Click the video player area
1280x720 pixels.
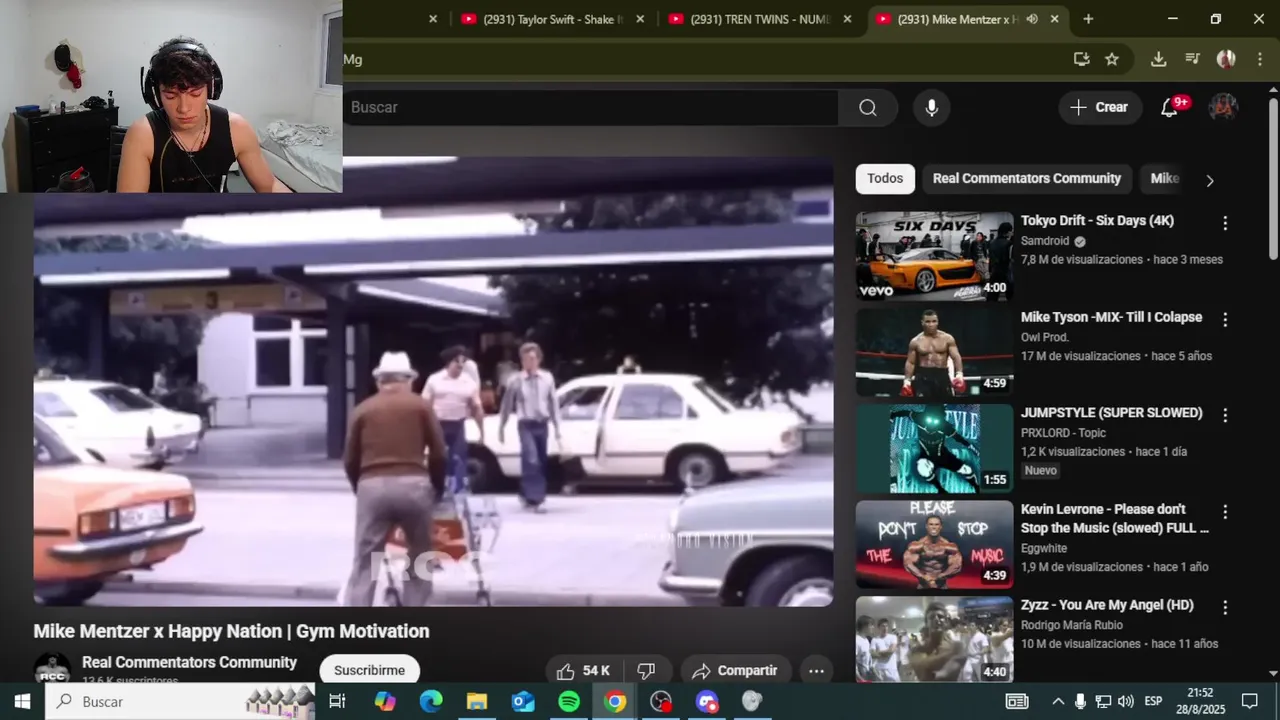433,381
